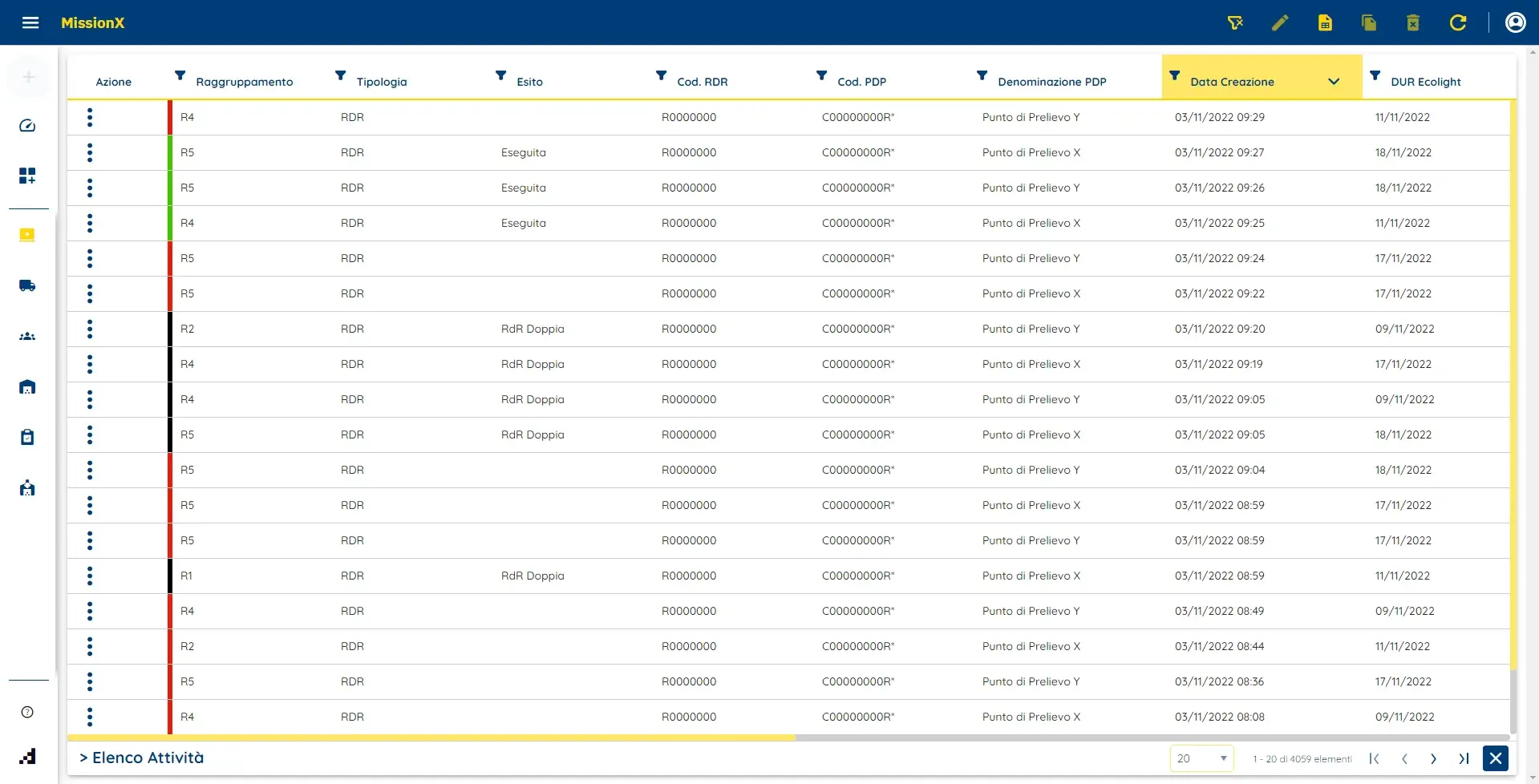This screenshot has width=1539, height=784.
Task: Click the MissionX title link
Action: [x=93, y=22]
